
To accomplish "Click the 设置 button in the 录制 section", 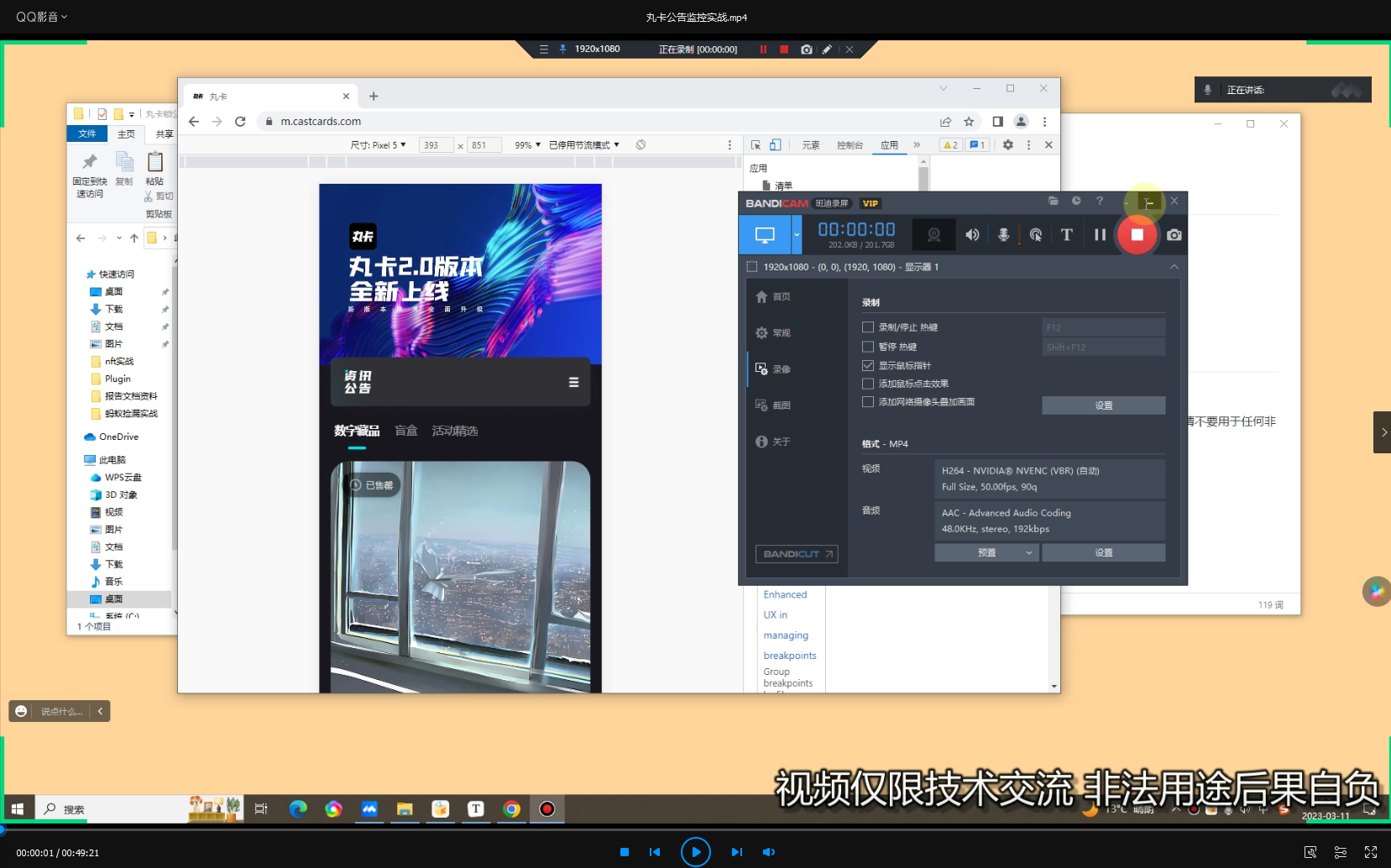I will 1104,405.
